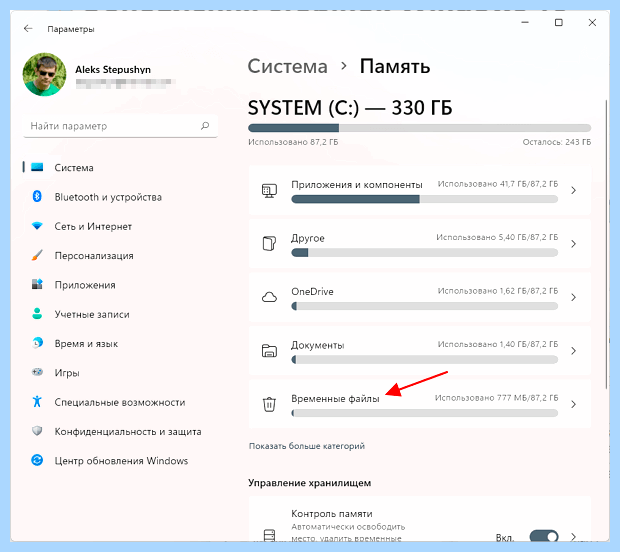Select the Персонализация menu item
Screen dimensions: 620x552
120,255
